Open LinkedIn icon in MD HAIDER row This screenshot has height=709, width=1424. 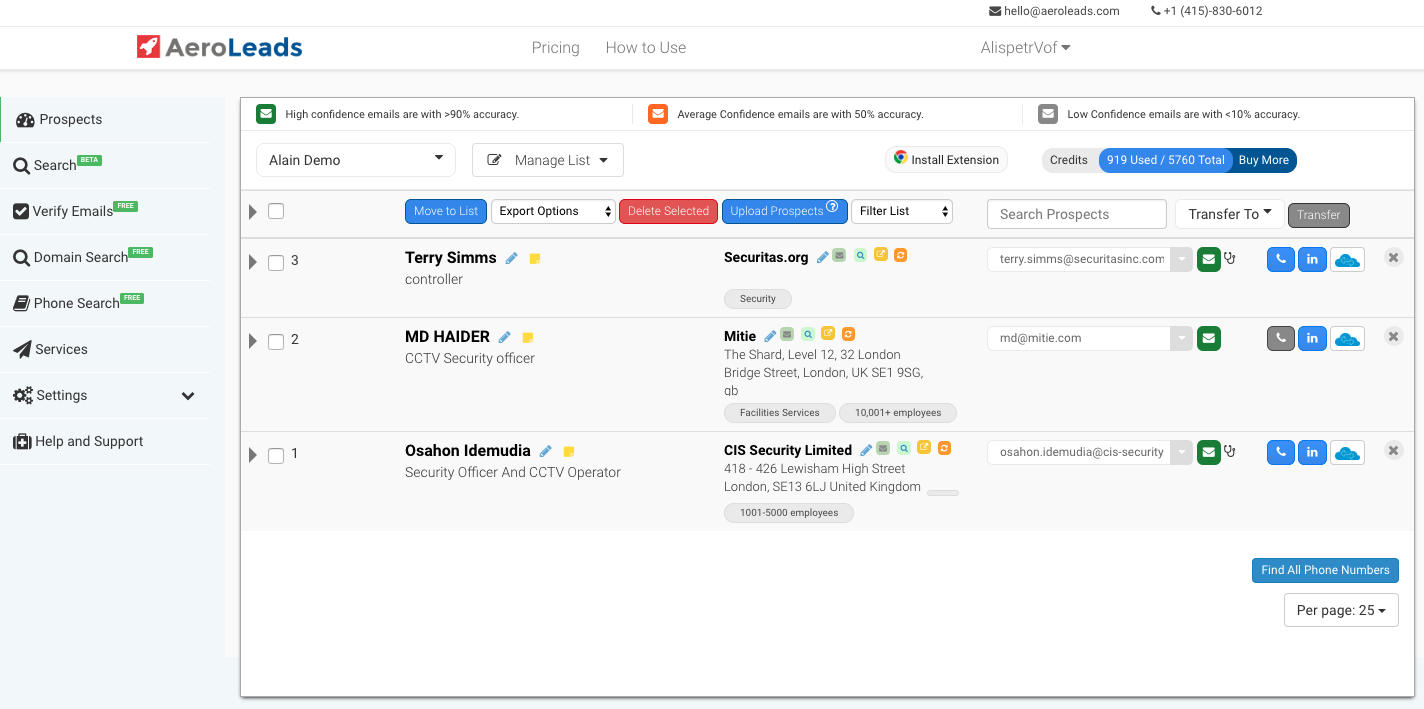point(1312,338)
